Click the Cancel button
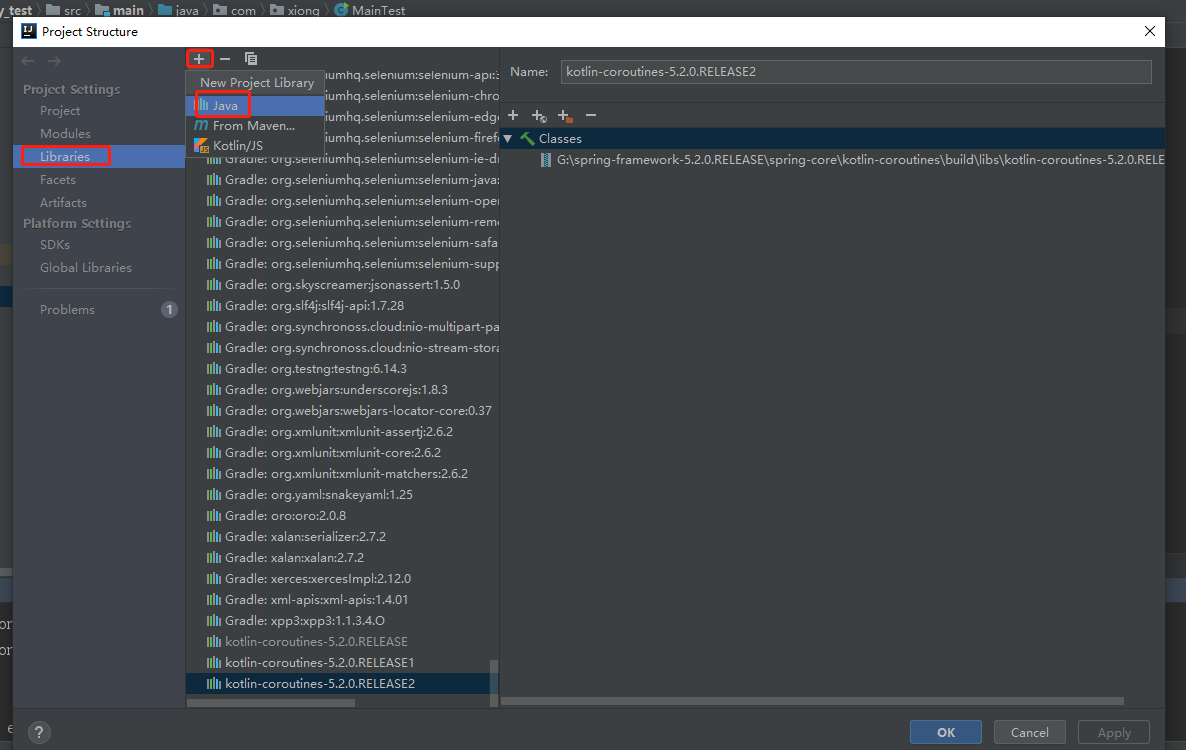Screen dimensions: 1186x750 coord(1029,732)
